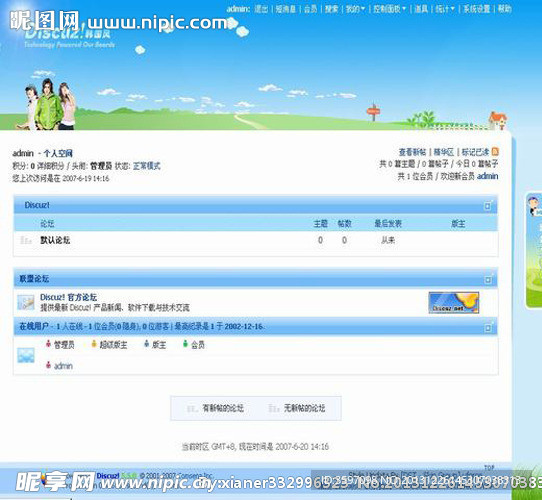Viewport: 542px width, 500px height.
Task: Open the Discuz! 官方论坛 link
Action: [68, 297]
